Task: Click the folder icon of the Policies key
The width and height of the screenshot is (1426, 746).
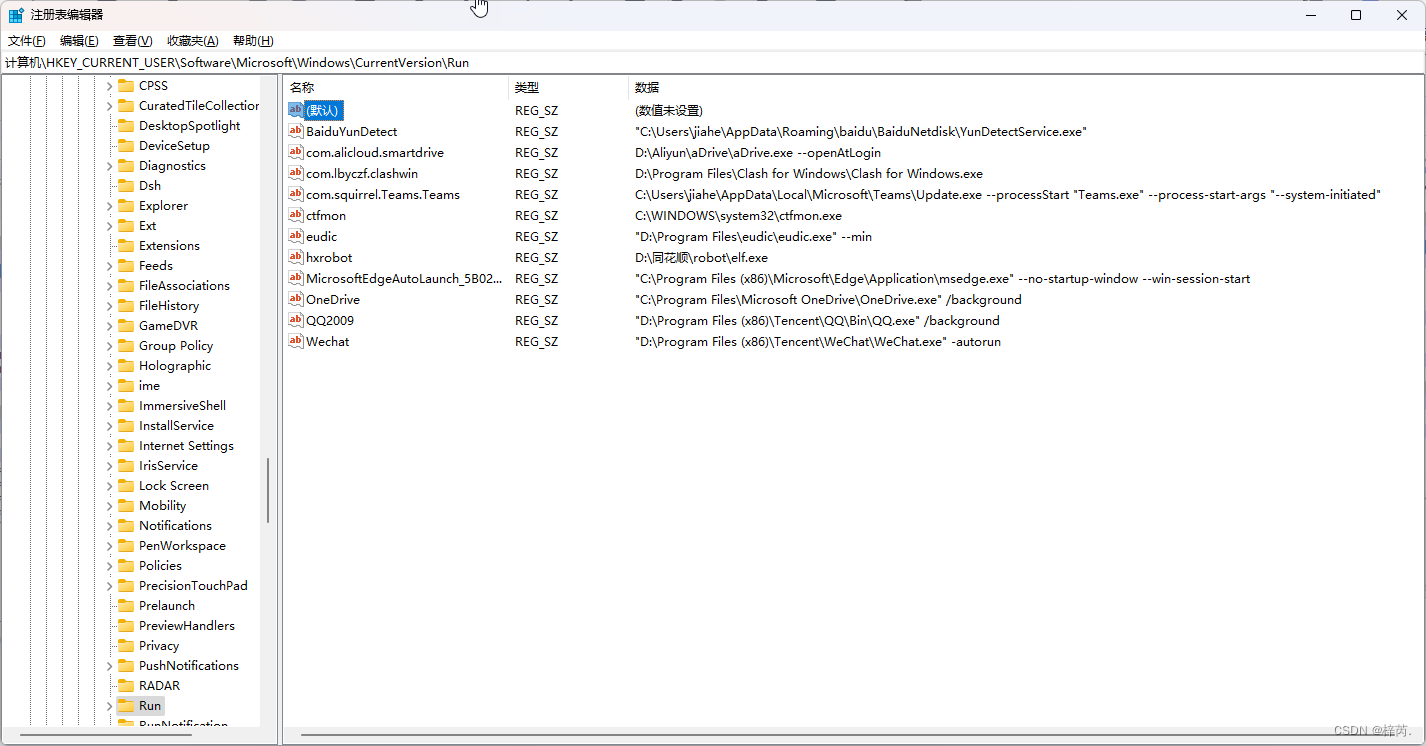Action: [126, 565]
